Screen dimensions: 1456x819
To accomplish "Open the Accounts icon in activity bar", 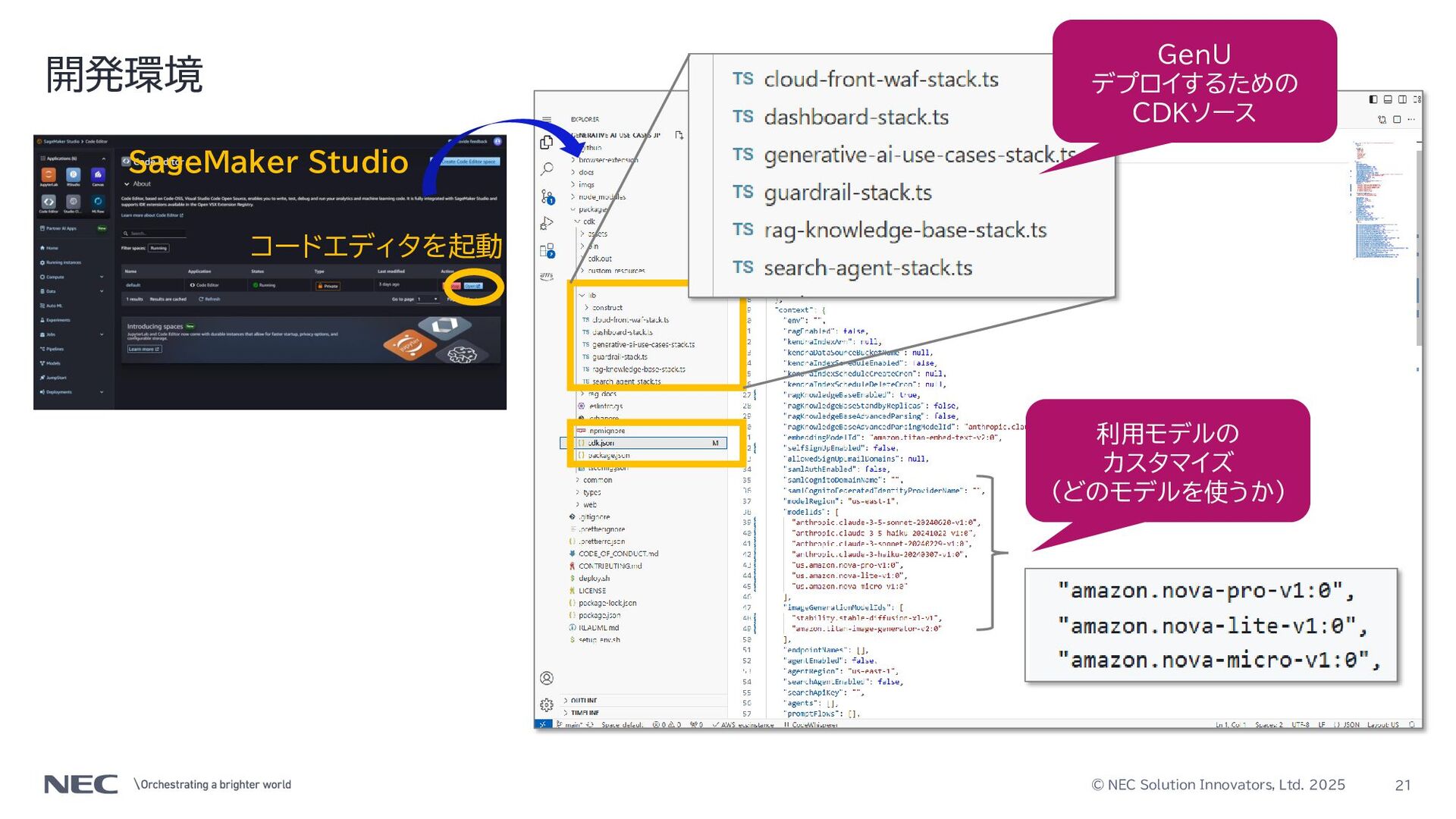I will point(547,678).
